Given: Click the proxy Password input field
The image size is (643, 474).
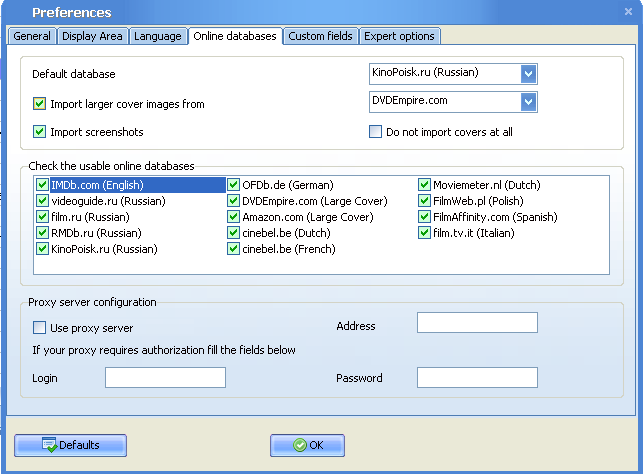Looking at the screenshot, I should [x=477, y=377].
